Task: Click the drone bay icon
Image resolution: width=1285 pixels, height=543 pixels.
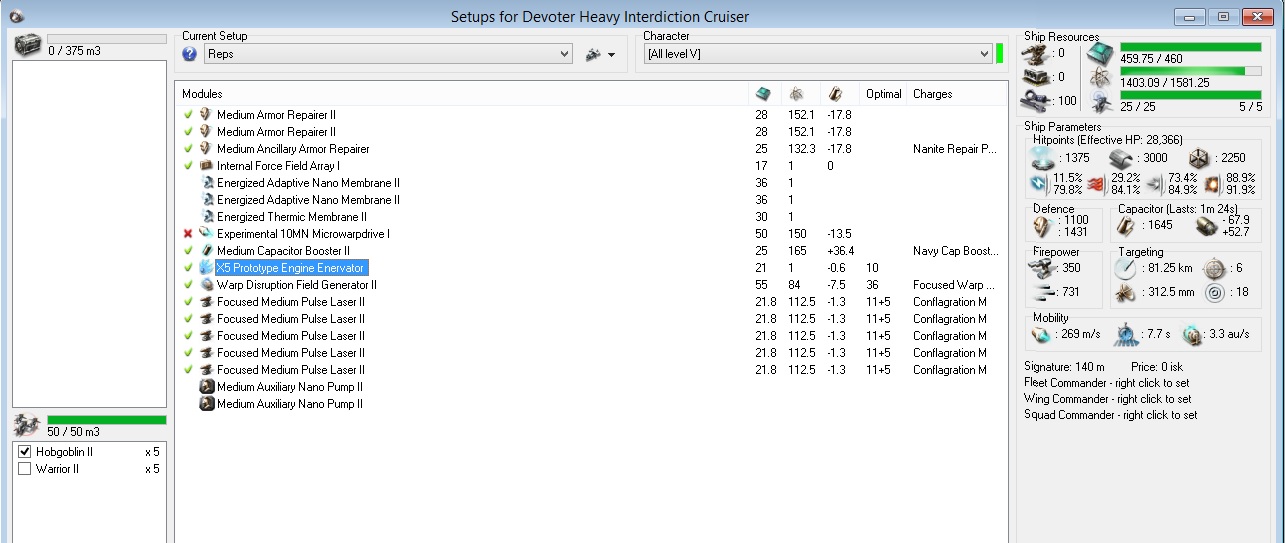Action: [29, 426]
